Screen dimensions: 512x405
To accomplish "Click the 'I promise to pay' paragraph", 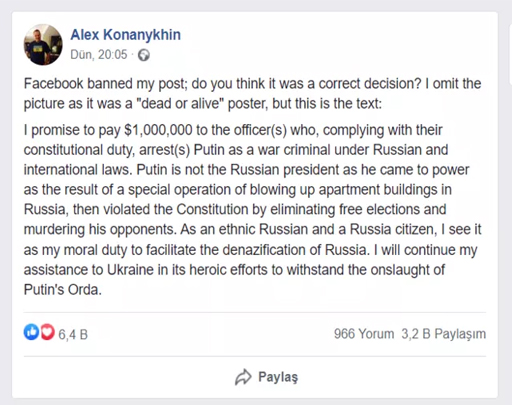I will coord(252,210).
